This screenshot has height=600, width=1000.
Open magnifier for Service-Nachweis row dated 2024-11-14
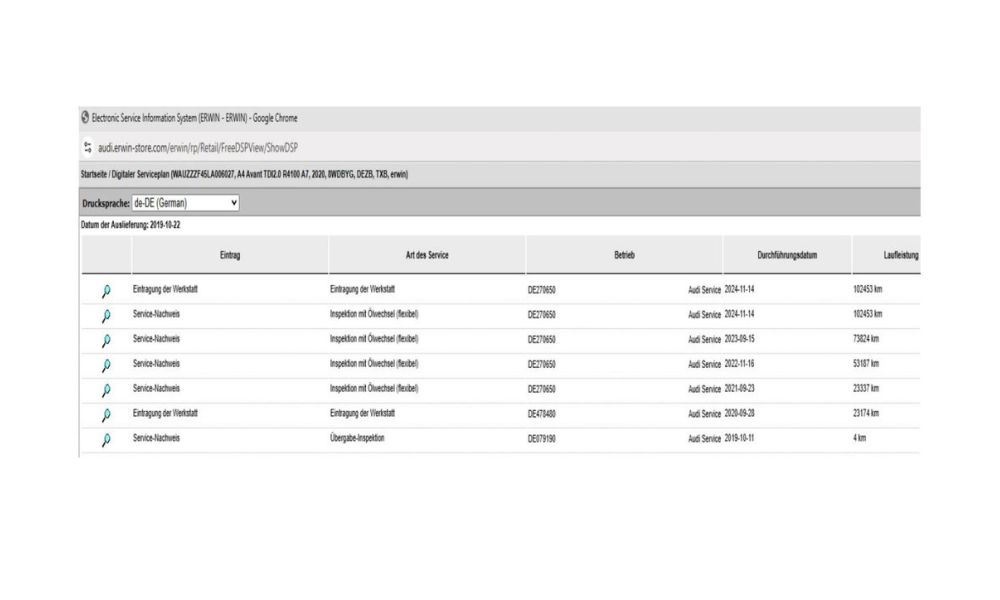106,316
